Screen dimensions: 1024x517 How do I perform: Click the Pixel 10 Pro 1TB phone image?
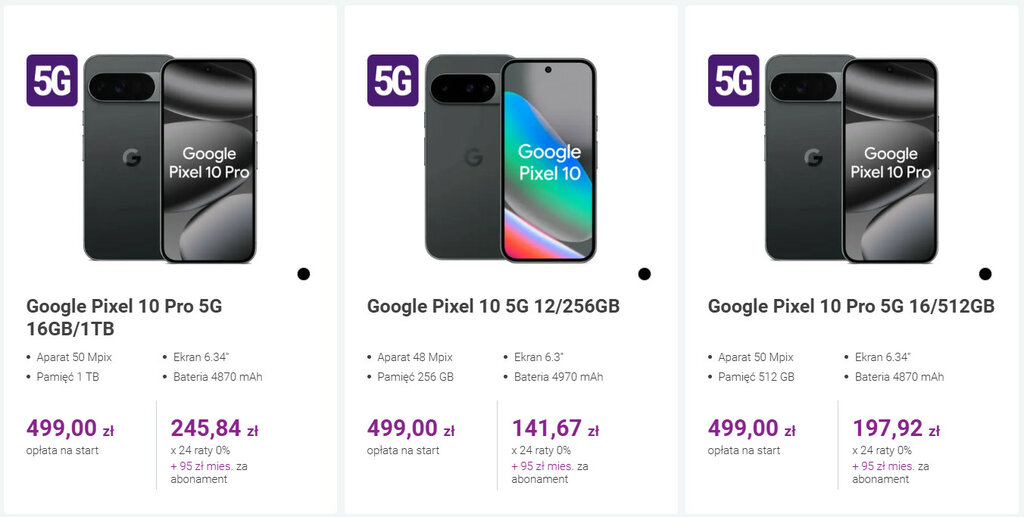[x=170, y=160]
